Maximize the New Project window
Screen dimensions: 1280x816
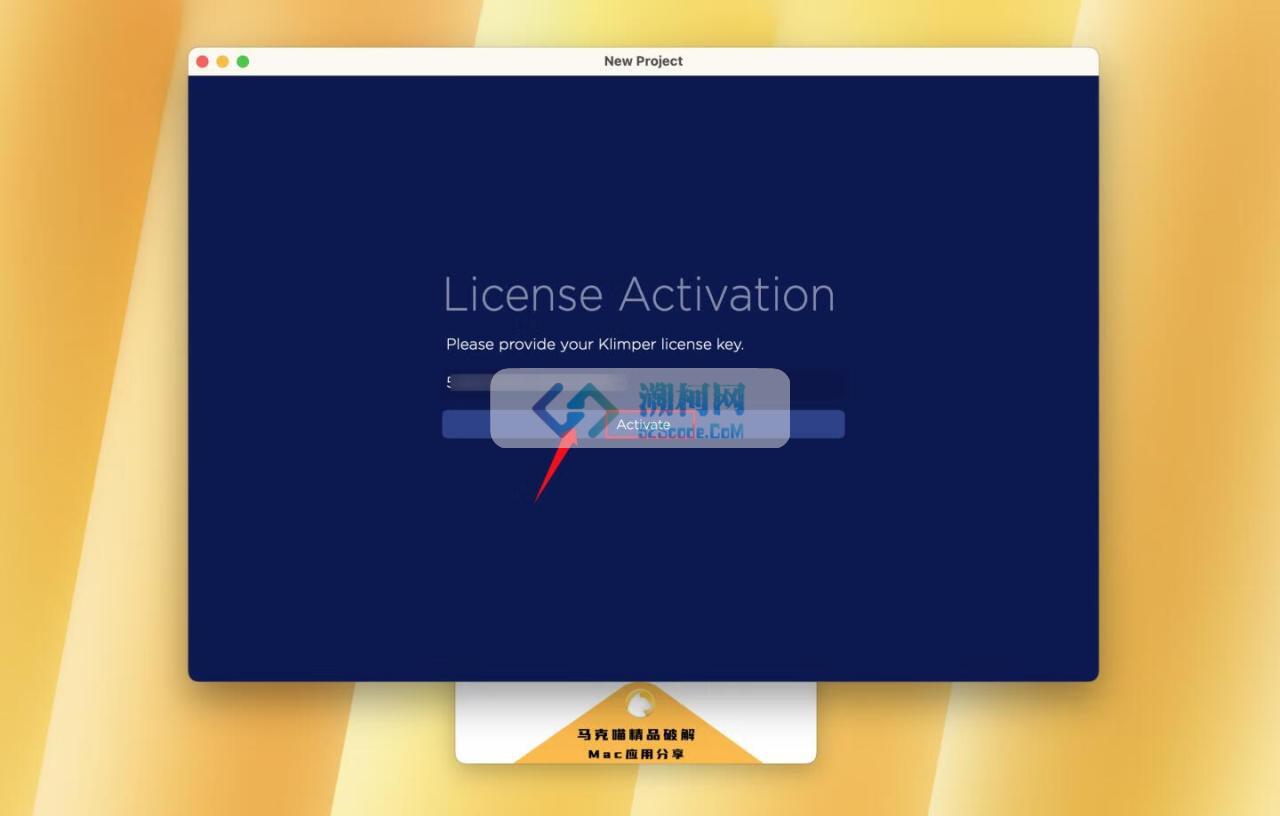tap(243, 61)
